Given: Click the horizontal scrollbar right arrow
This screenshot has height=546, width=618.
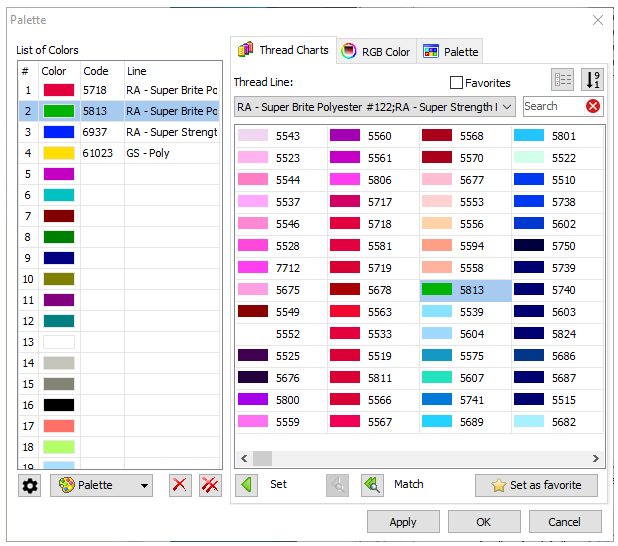Looking at the screenshot, I should tap(596, 458).
